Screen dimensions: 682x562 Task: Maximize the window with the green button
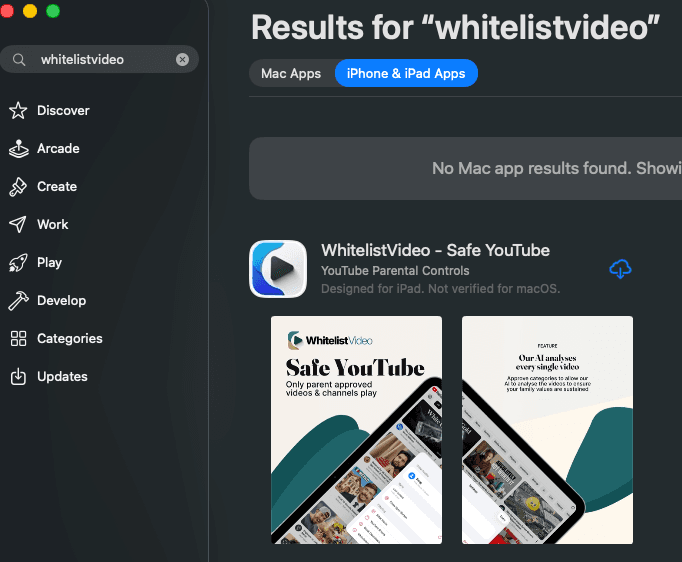[x=53, y=11]
